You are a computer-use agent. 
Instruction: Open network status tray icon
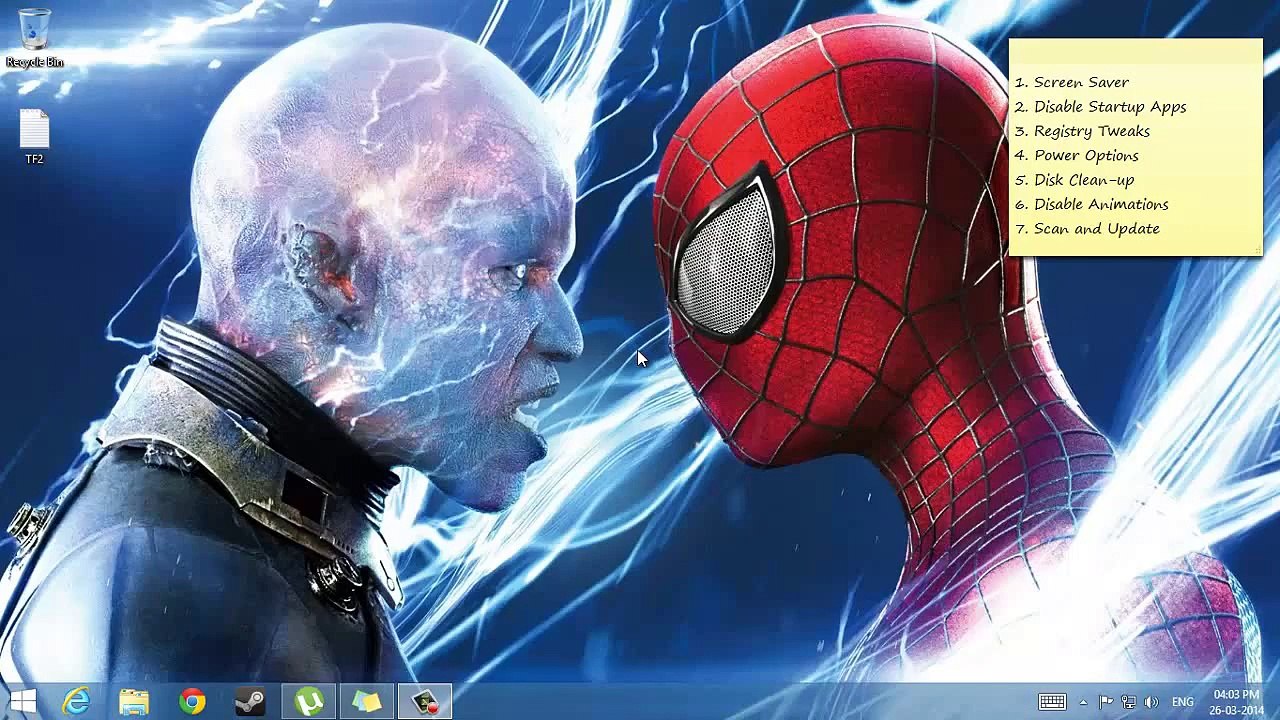click(x=1129, y=702)
